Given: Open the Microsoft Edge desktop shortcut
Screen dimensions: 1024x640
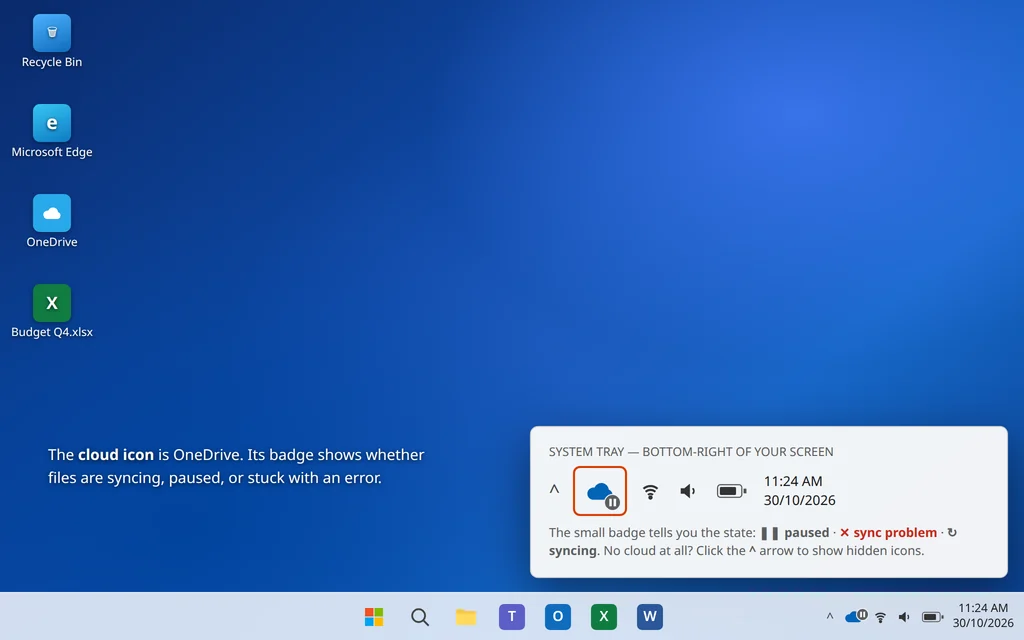Looking at the screenshot, I should click(x=52, y=131).
